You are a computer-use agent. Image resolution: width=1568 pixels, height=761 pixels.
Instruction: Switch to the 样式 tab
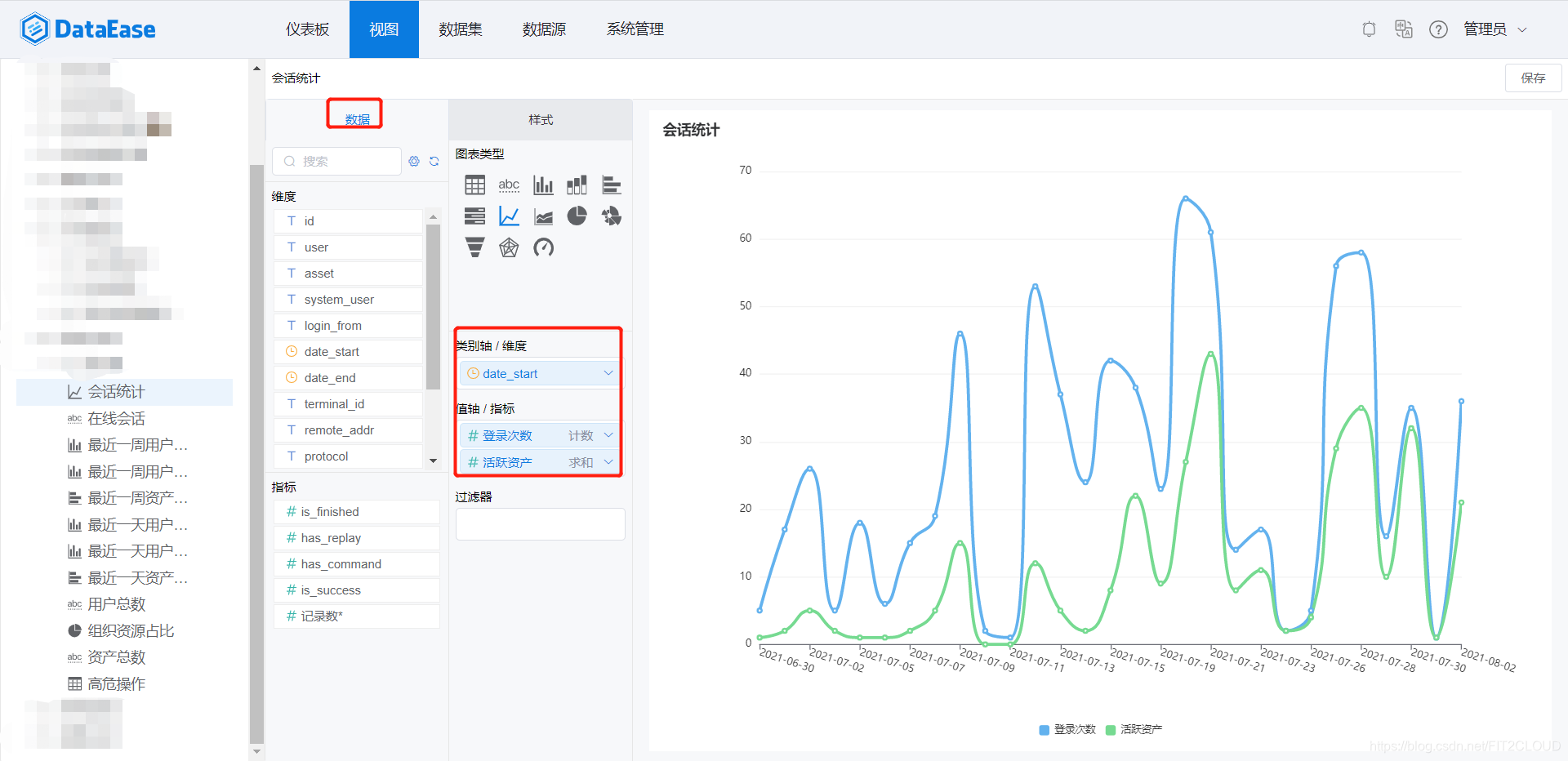541,120
